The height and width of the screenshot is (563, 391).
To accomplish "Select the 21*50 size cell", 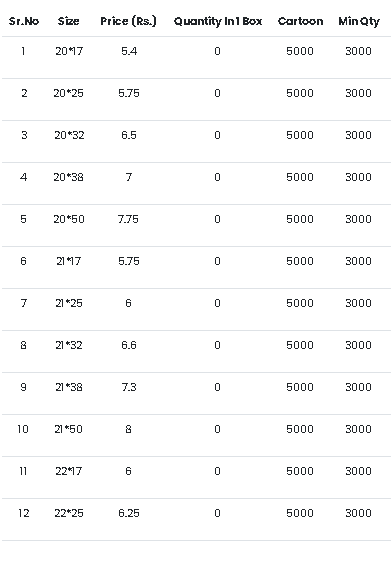I will 69,429.
